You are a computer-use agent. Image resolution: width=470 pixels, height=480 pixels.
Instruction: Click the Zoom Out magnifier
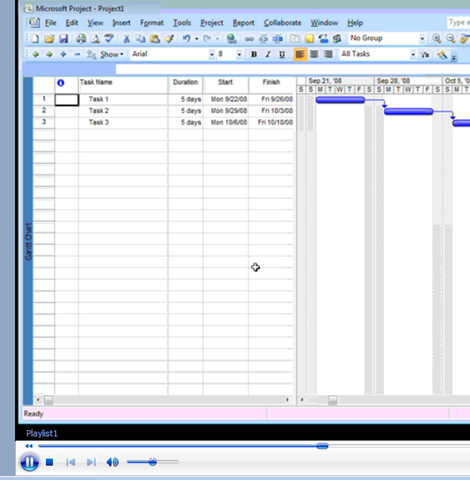[451, 39]
